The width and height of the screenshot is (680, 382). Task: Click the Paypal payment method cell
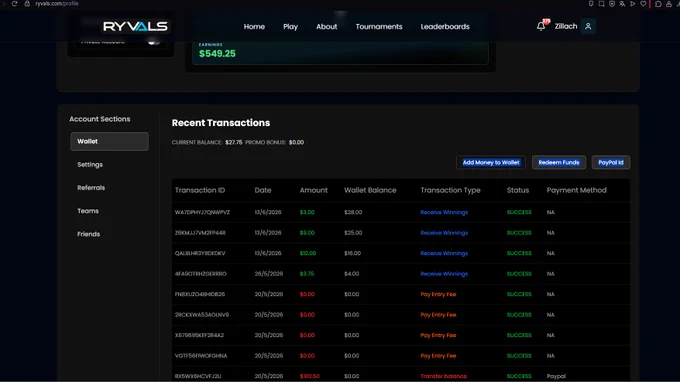click(x=556, y=376)
